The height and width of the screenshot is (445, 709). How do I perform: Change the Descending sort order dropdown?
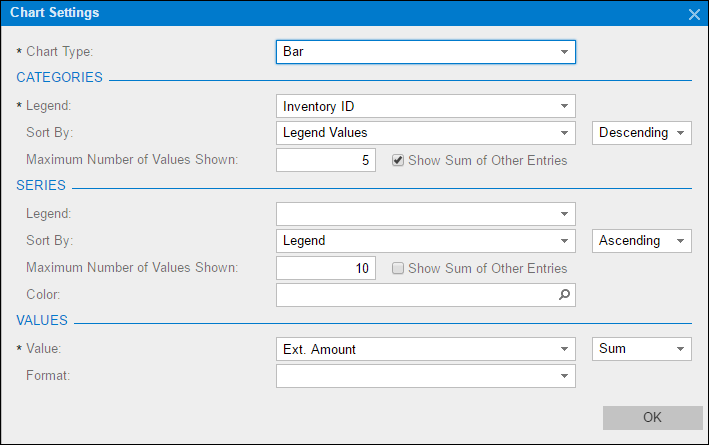(642, 133)
